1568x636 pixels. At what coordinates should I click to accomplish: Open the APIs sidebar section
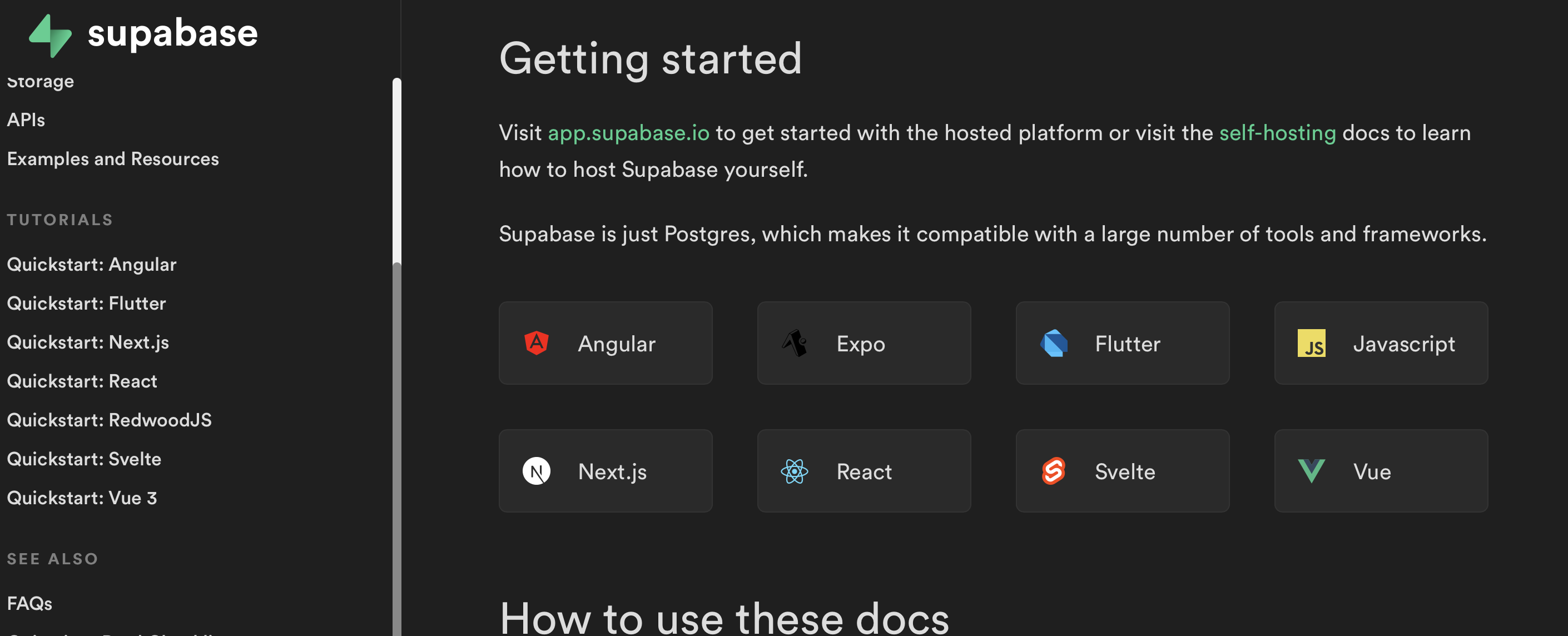(x=26, y=120)
